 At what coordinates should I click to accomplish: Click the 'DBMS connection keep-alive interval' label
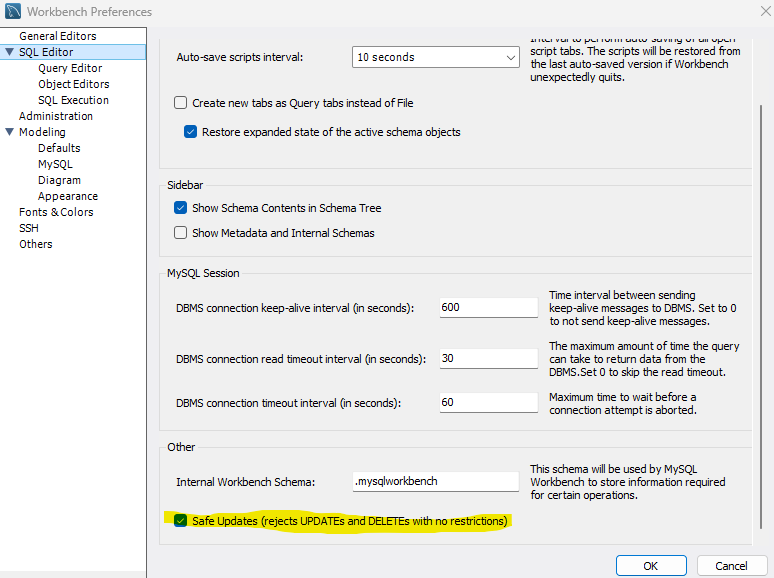coord(295,308)
